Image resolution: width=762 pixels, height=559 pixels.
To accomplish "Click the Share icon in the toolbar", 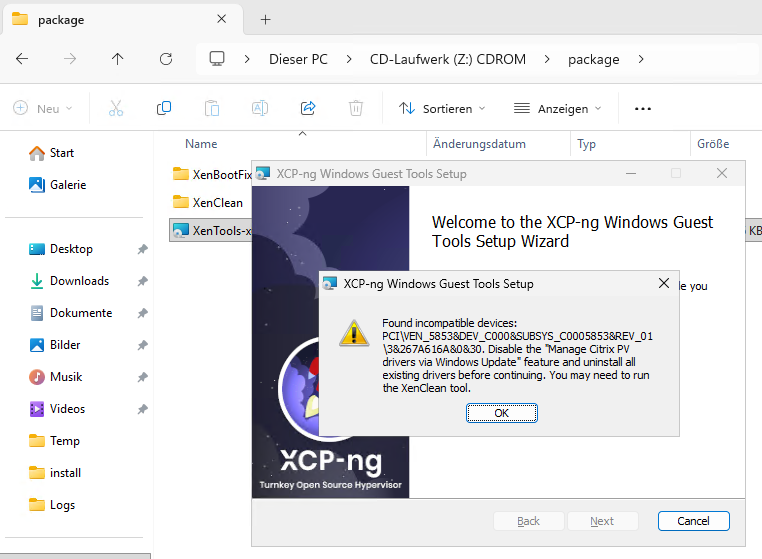I will pyautogui.click(x=308, y=108).
